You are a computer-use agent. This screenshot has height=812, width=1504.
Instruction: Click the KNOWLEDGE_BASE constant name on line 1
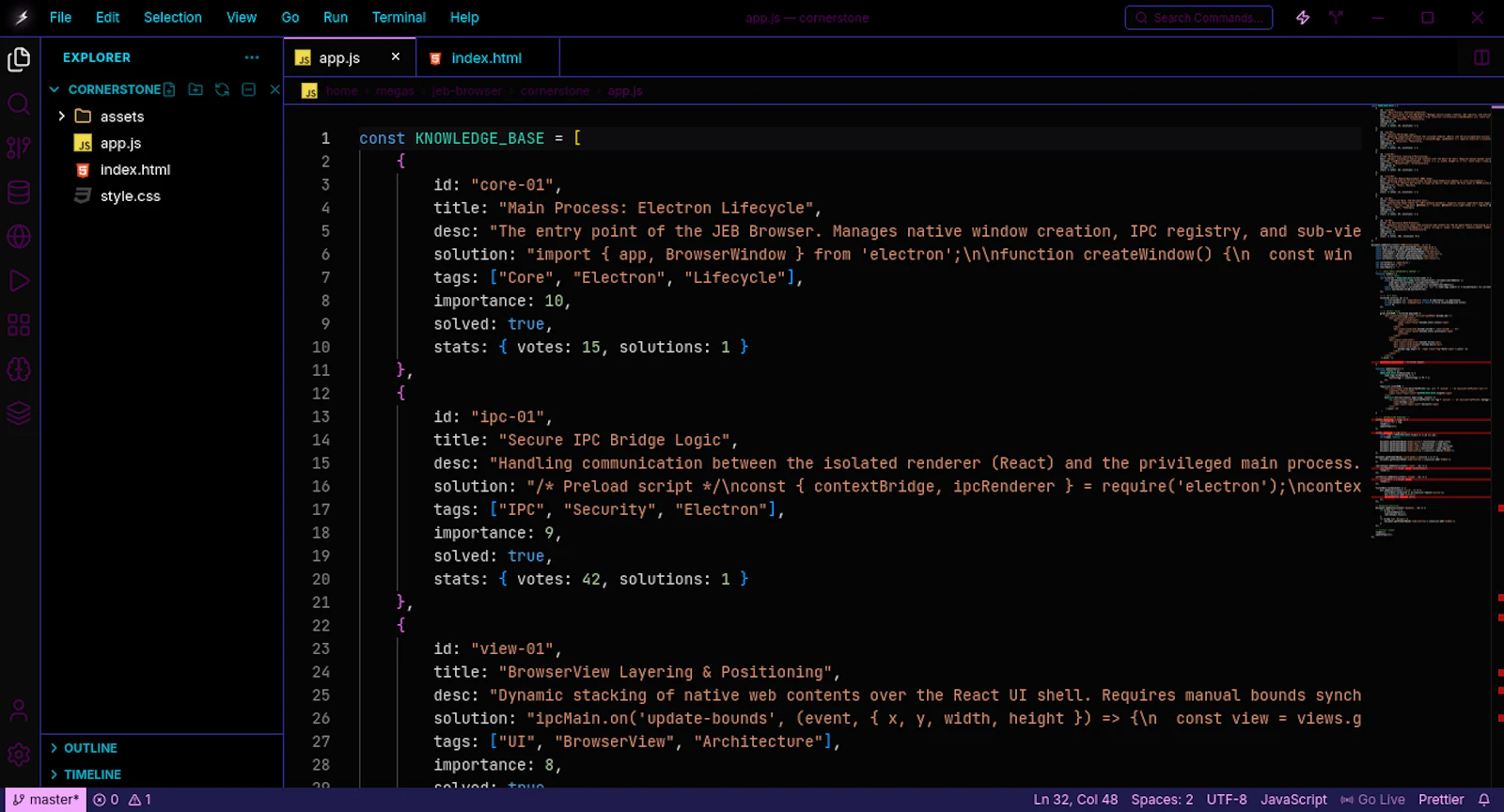coord(479,138)
